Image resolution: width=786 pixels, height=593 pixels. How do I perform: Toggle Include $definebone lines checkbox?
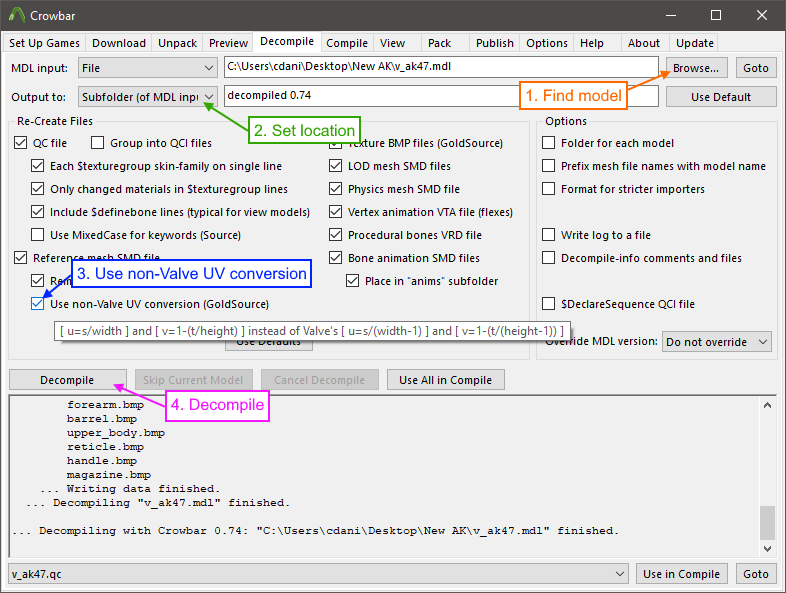38,212
